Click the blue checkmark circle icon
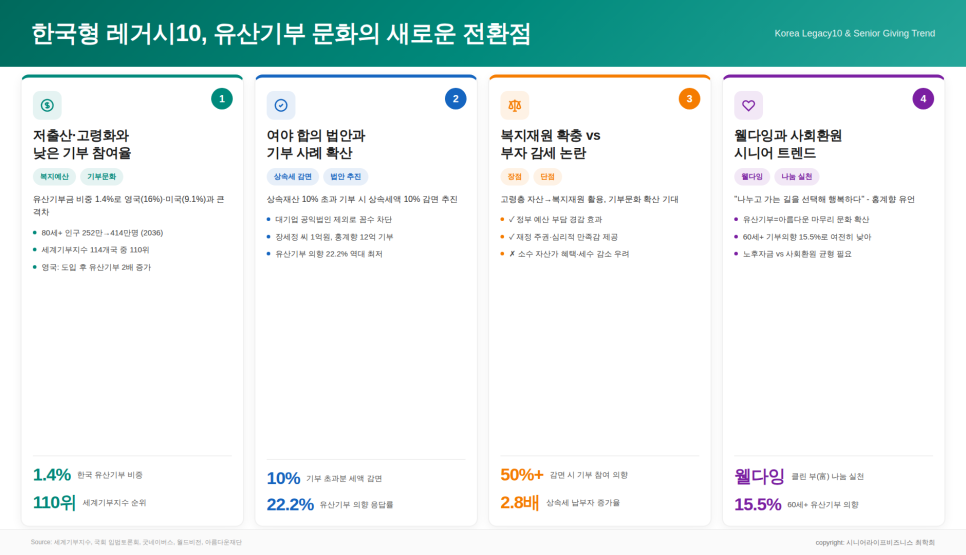The width and height of the screenshot is (966, 555). coord(281,105)
